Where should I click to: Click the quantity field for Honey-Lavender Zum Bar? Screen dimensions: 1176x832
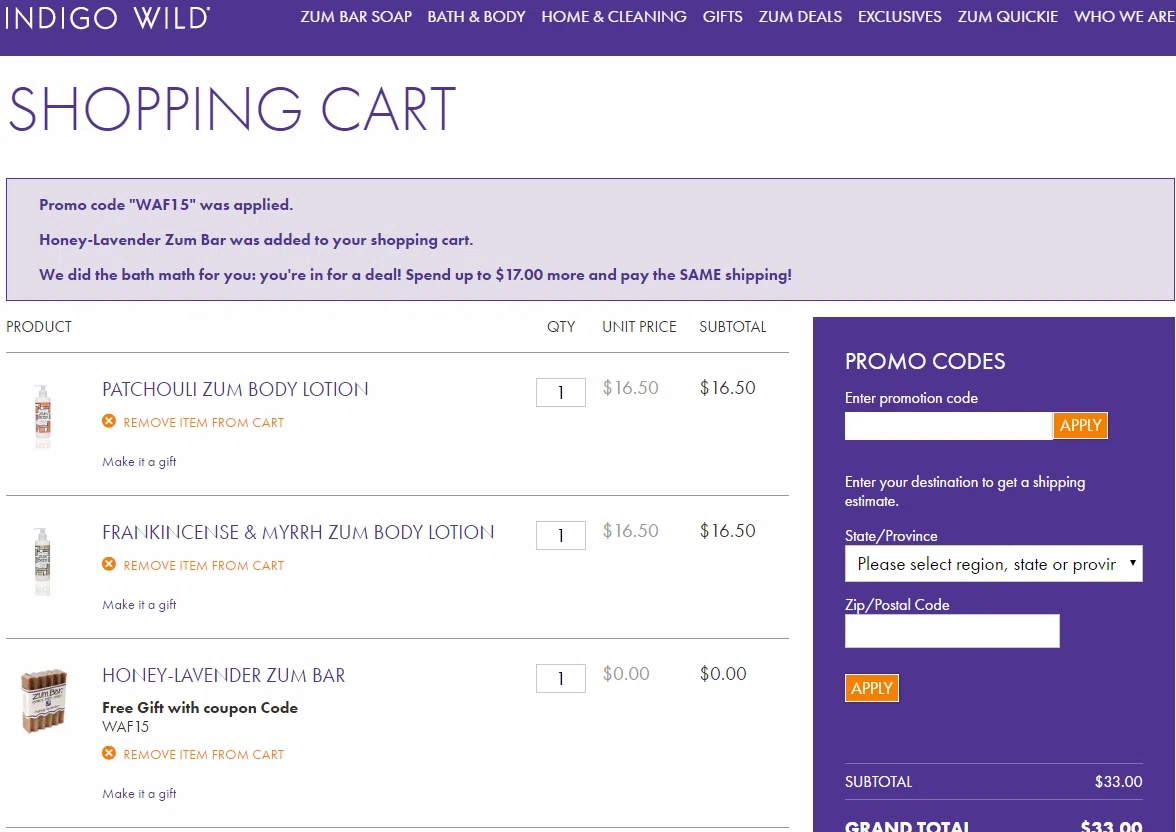click(x=560, y=678)
